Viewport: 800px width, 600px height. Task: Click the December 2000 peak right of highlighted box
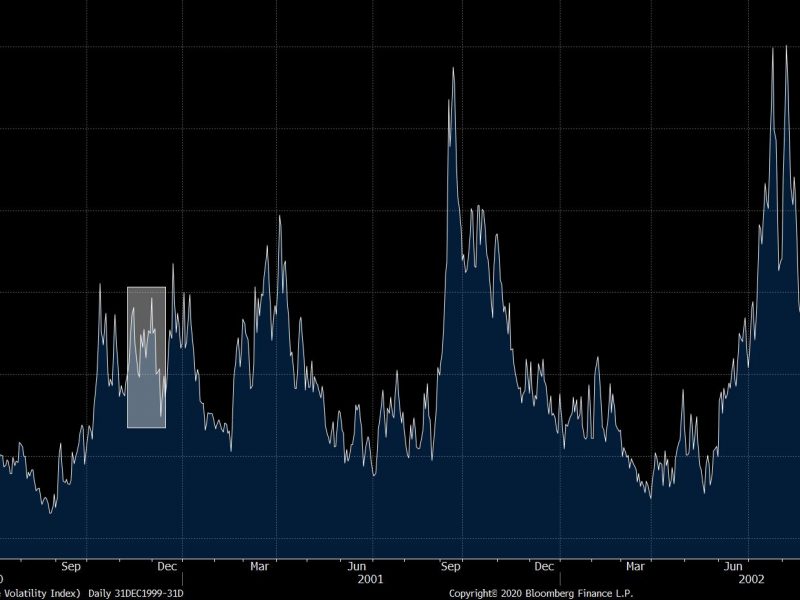click(173, 265)
